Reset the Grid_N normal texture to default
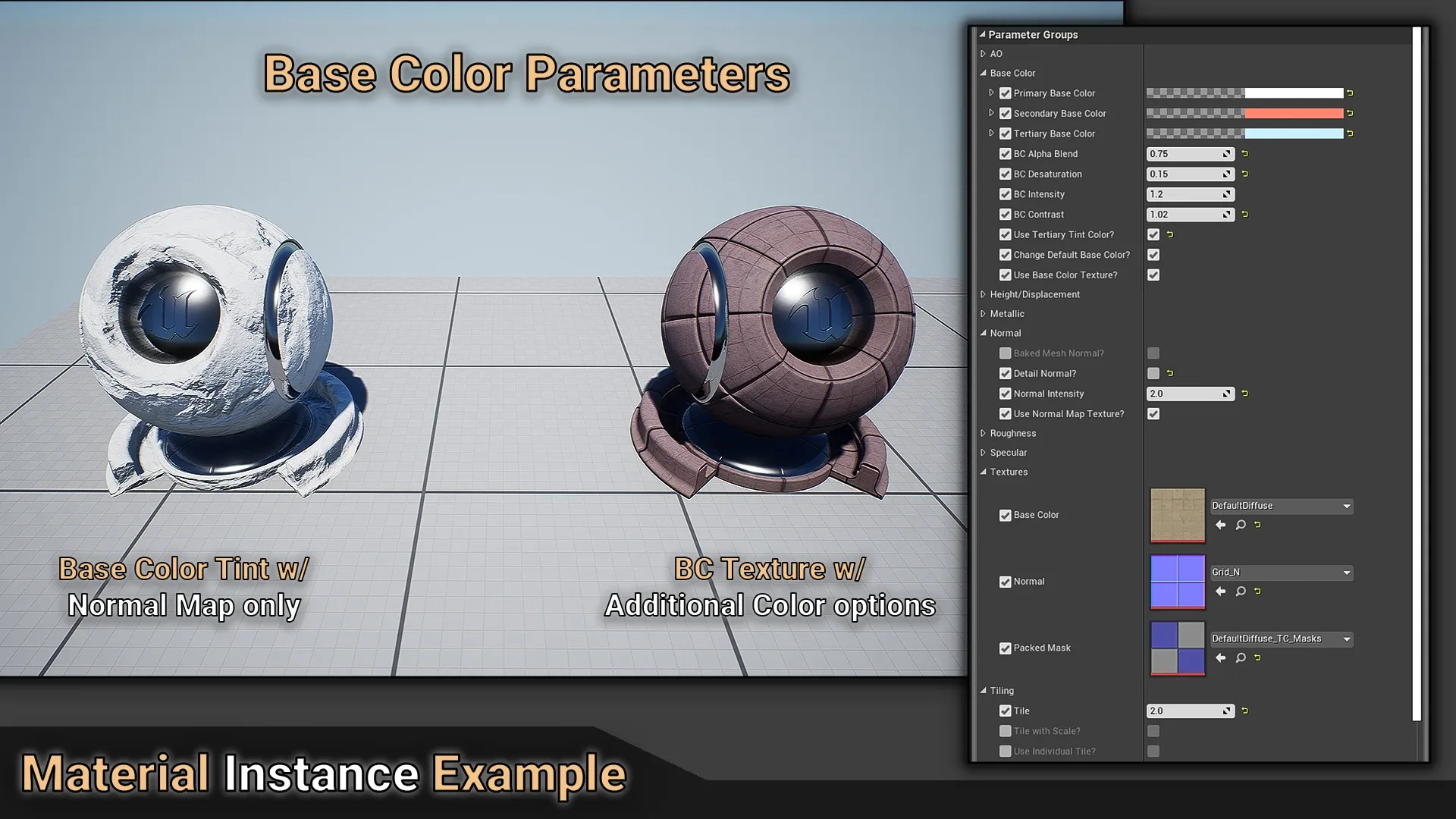 click(x=1258, y=591)
